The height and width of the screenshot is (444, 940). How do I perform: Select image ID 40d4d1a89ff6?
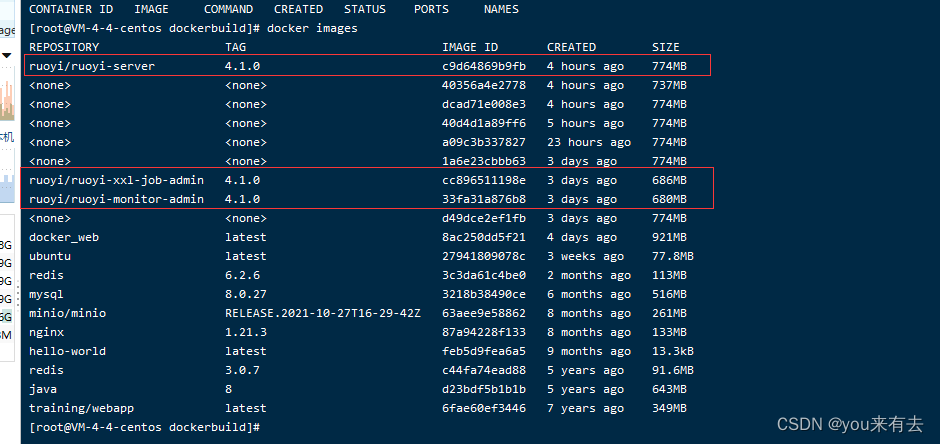(x=484, y=123)
